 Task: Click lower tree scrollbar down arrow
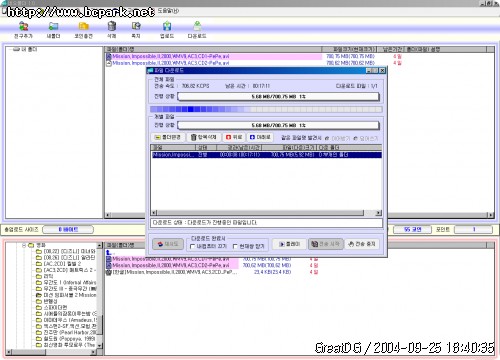(x=100, y=346)
